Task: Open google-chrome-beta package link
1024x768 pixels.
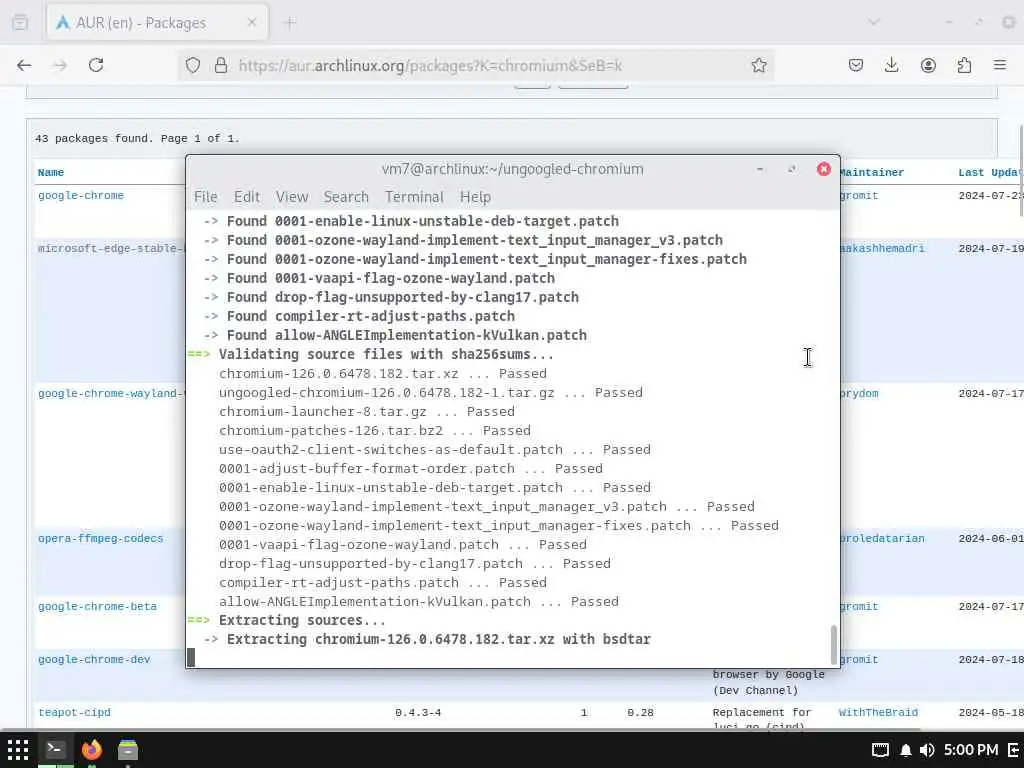Action: [97, 606]
